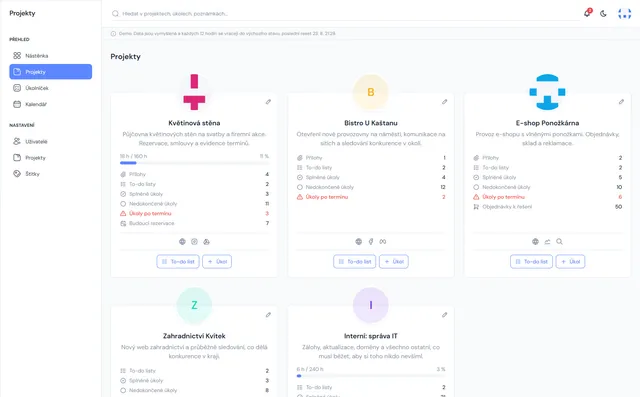Click the Interní: správa IT hours progress bar

point(371,376)
